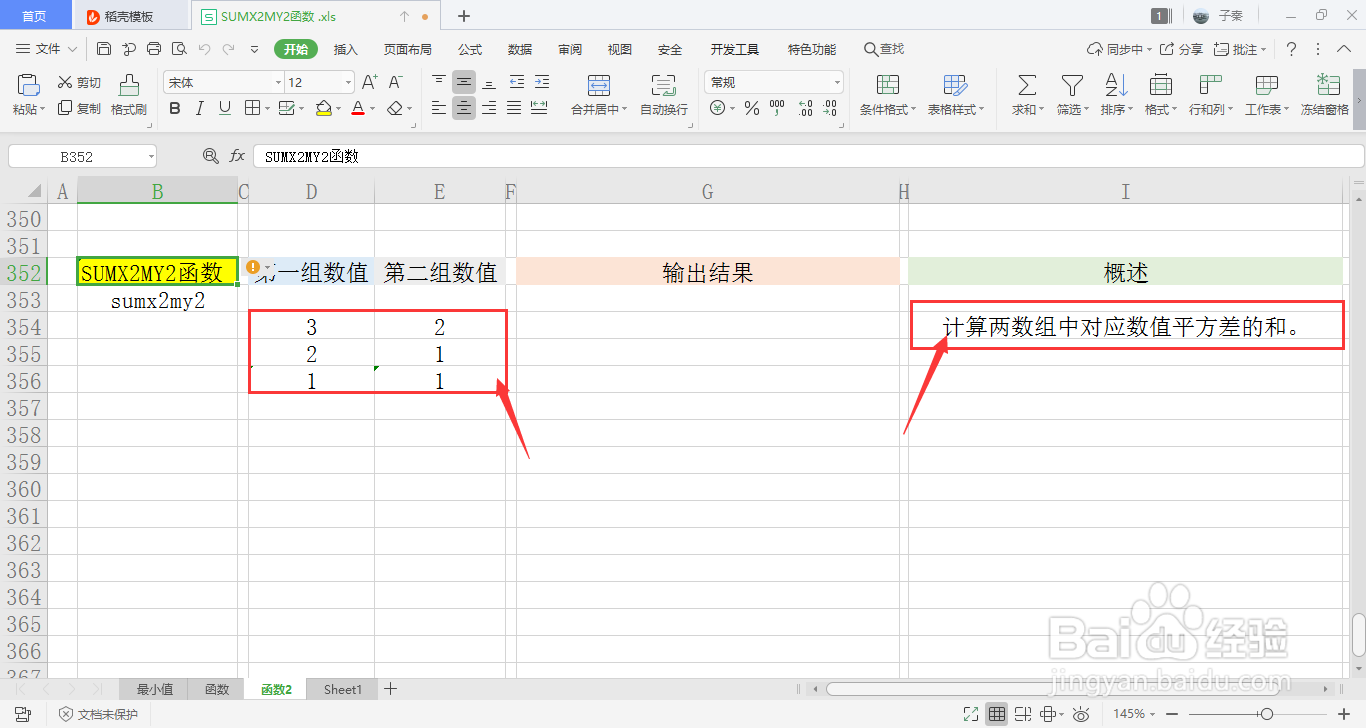This screenshot has width=1366, height=728.
Task: Switch to 插入 ribbon tab
Action: point(345,49)
